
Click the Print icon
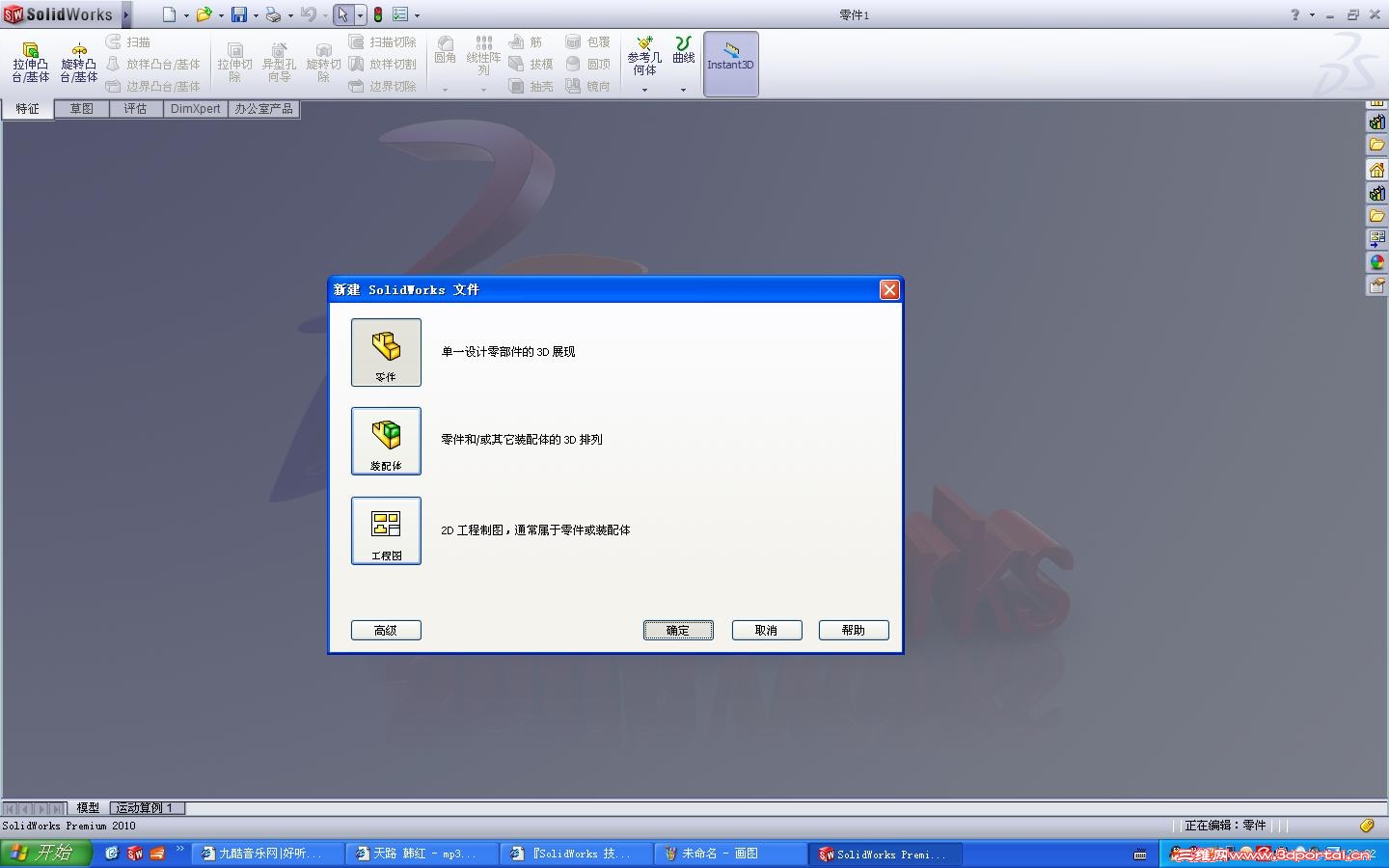(x=273, y=14)
